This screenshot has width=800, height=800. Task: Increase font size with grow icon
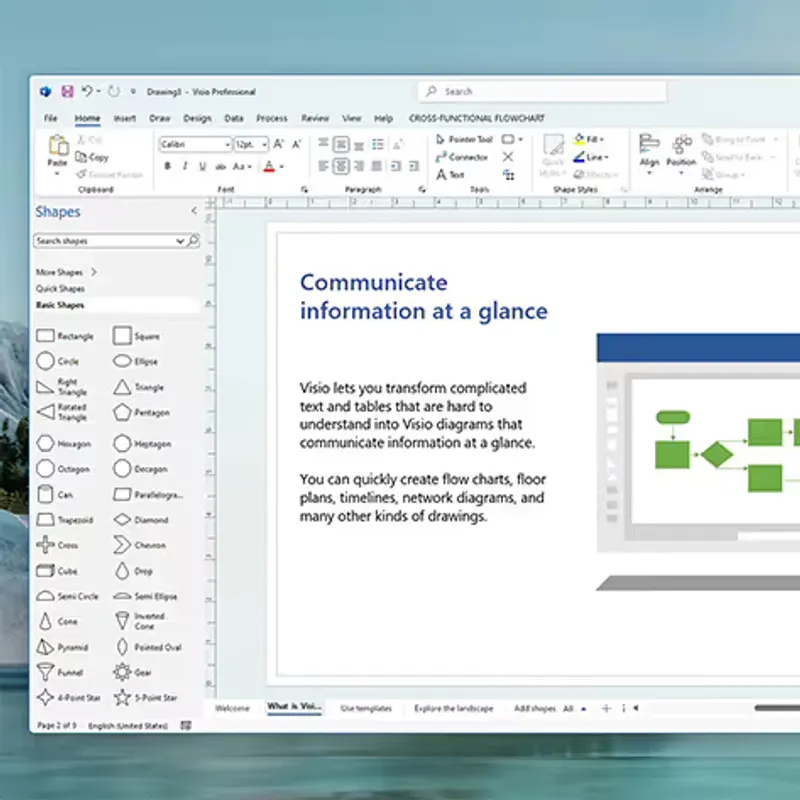[279, 144]
